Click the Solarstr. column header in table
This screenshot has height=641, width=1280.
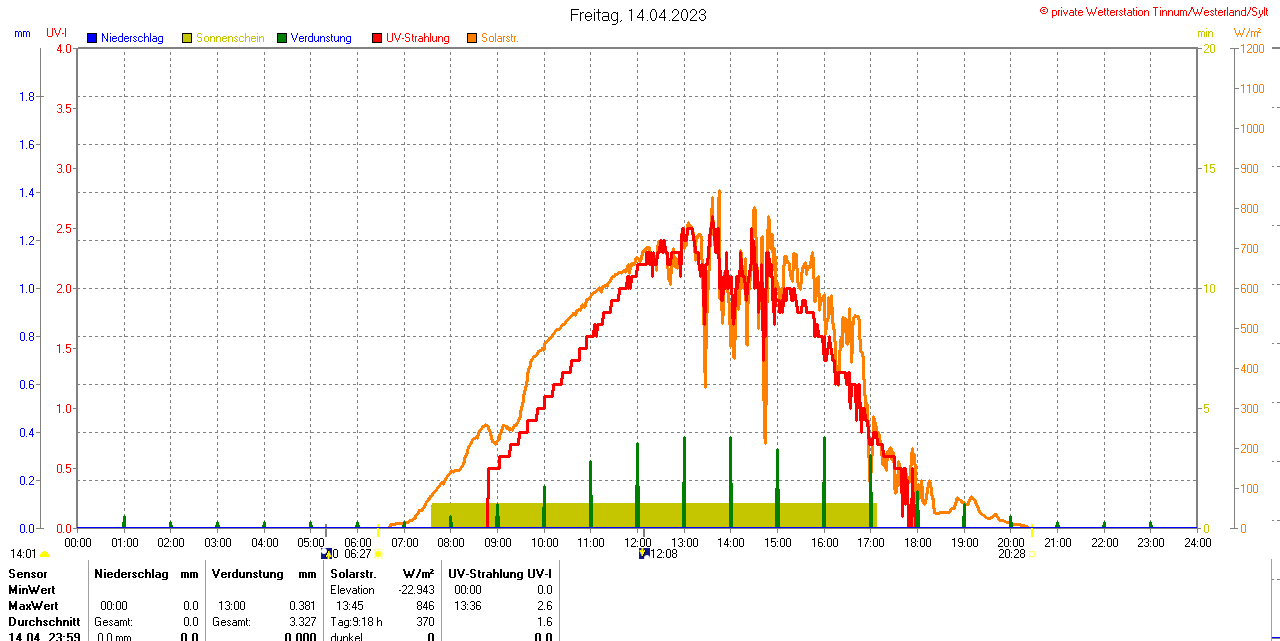point(353,574)
